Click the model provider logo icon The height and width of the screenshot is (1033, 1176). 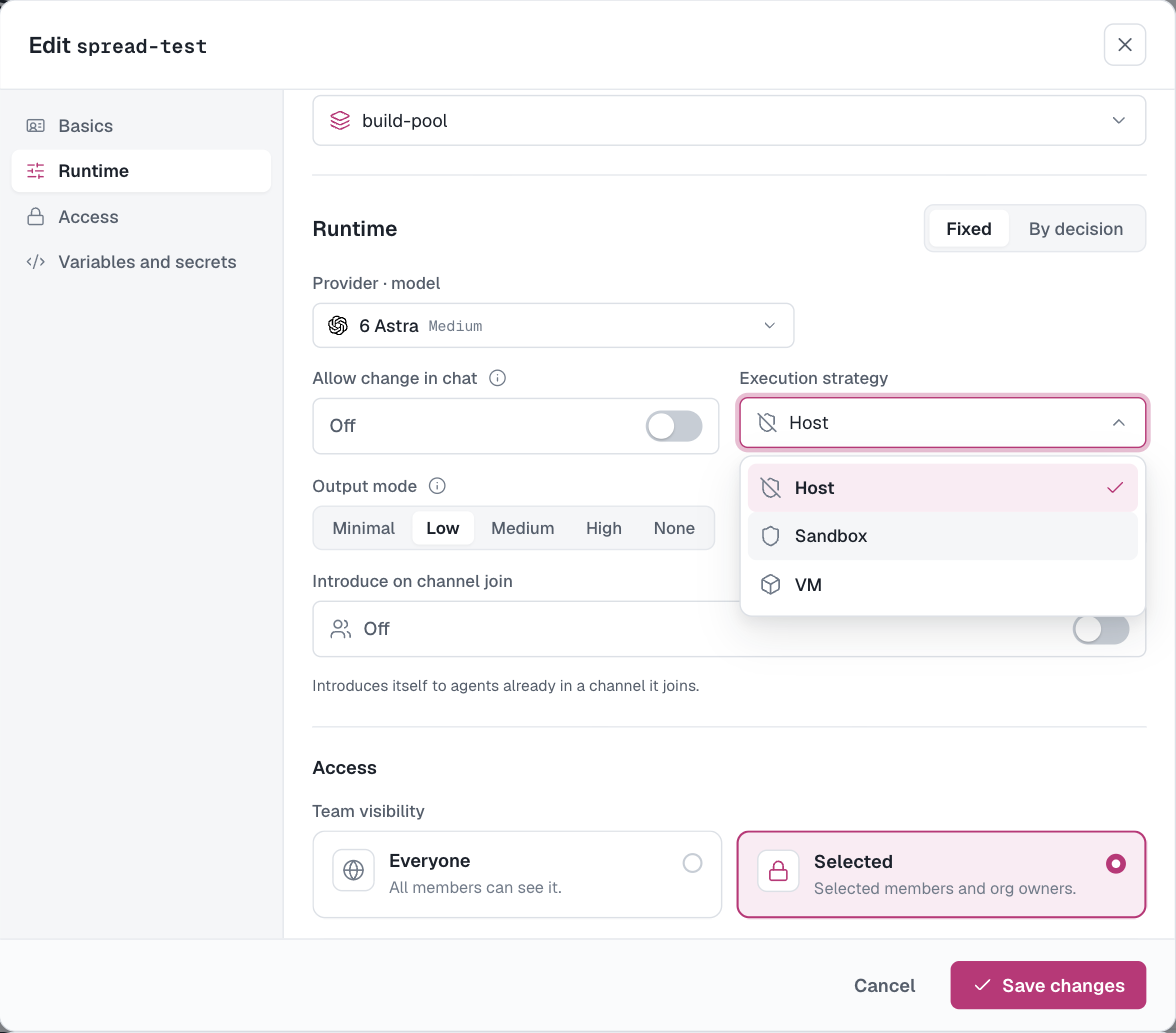338,326
